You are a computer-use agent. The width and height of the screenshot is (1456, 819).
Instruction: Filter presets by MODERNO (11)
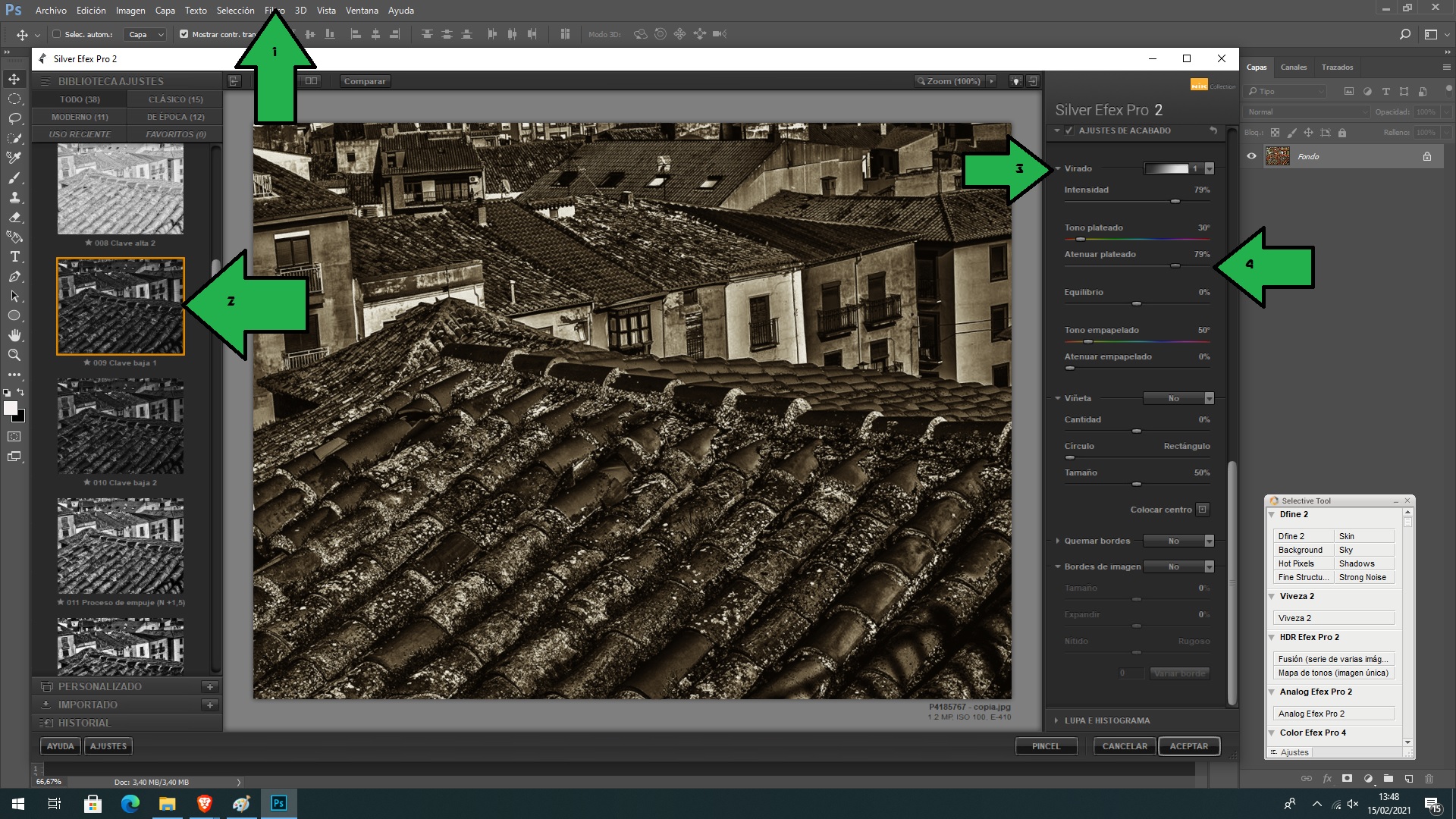click(x=80, y=117)
